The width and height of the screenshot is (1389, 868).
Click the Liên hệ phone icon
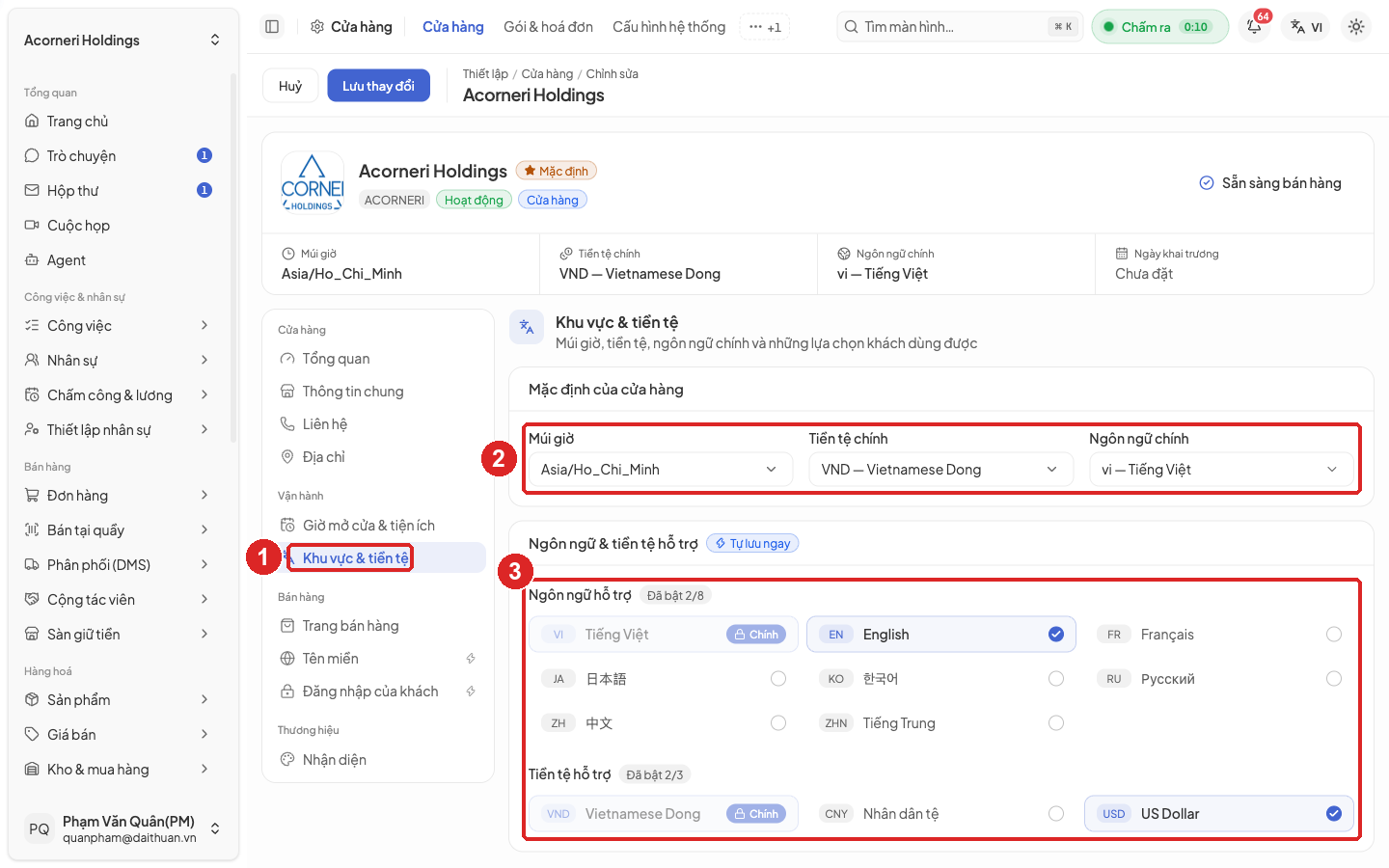click(x=287, y=424)
